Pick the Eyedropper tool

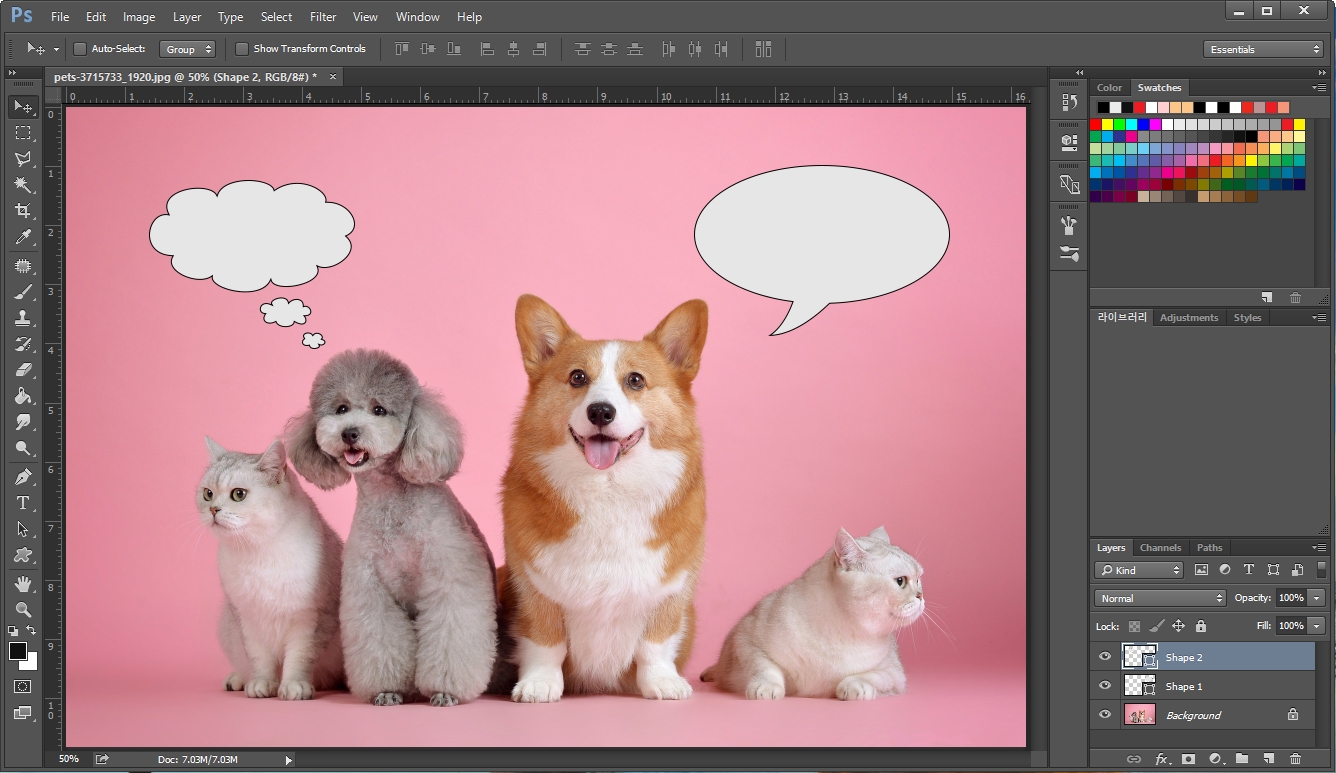23,237
